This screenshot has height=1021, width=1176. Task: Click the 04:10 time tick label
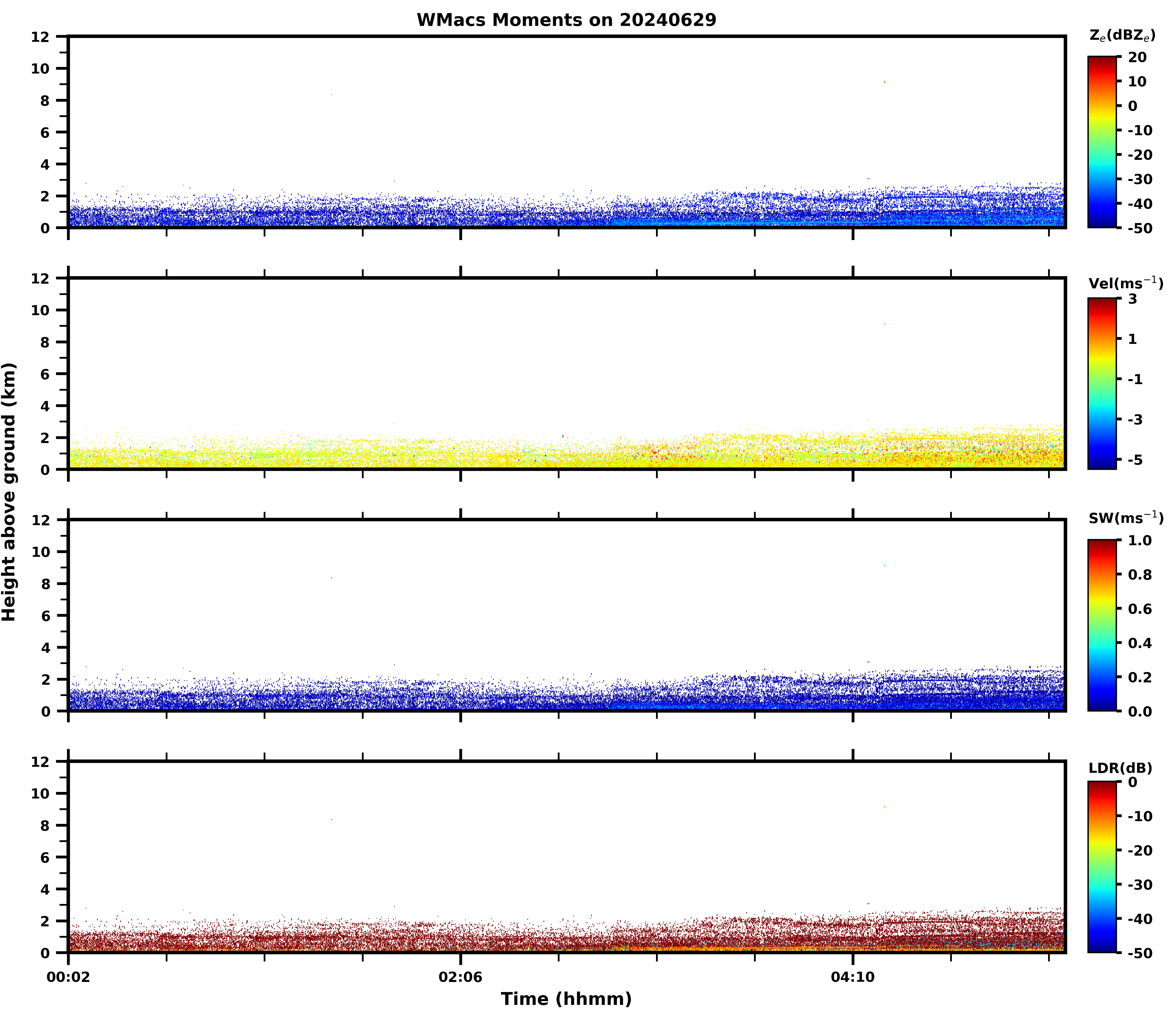[852, 978]
